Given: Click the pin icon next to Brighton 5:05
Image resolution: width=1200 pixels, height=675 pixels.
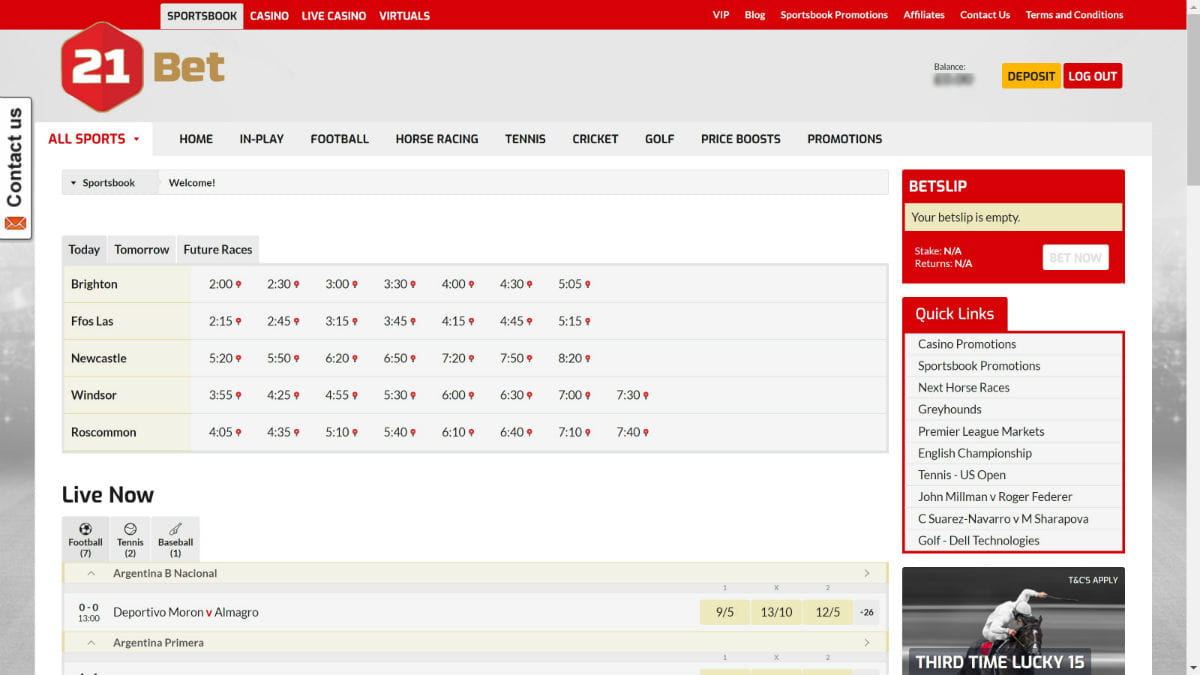Looking at the screenshot, I should 588,285.
